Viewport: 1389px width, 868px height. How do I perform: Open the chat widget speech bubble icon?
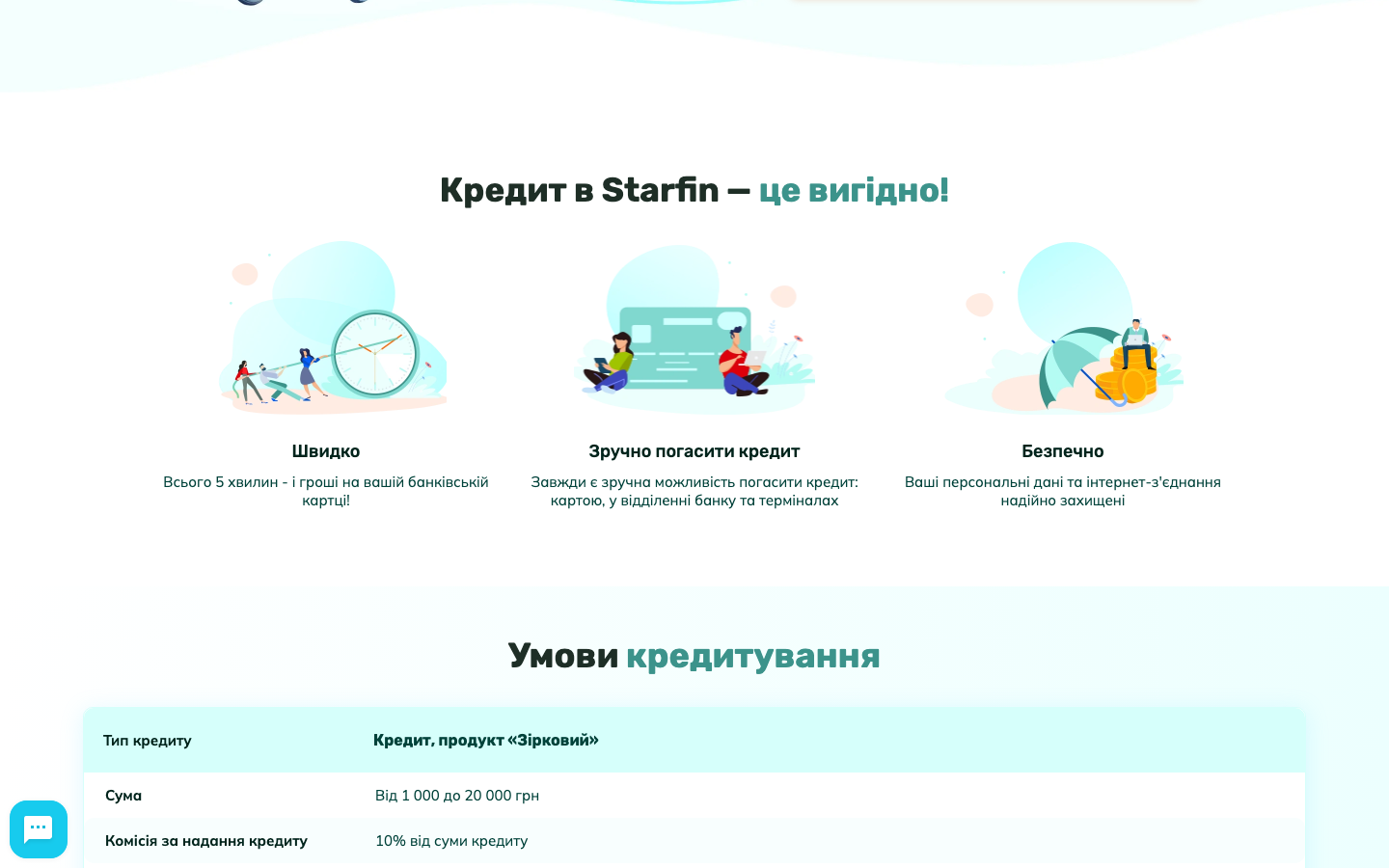point(39,828)
